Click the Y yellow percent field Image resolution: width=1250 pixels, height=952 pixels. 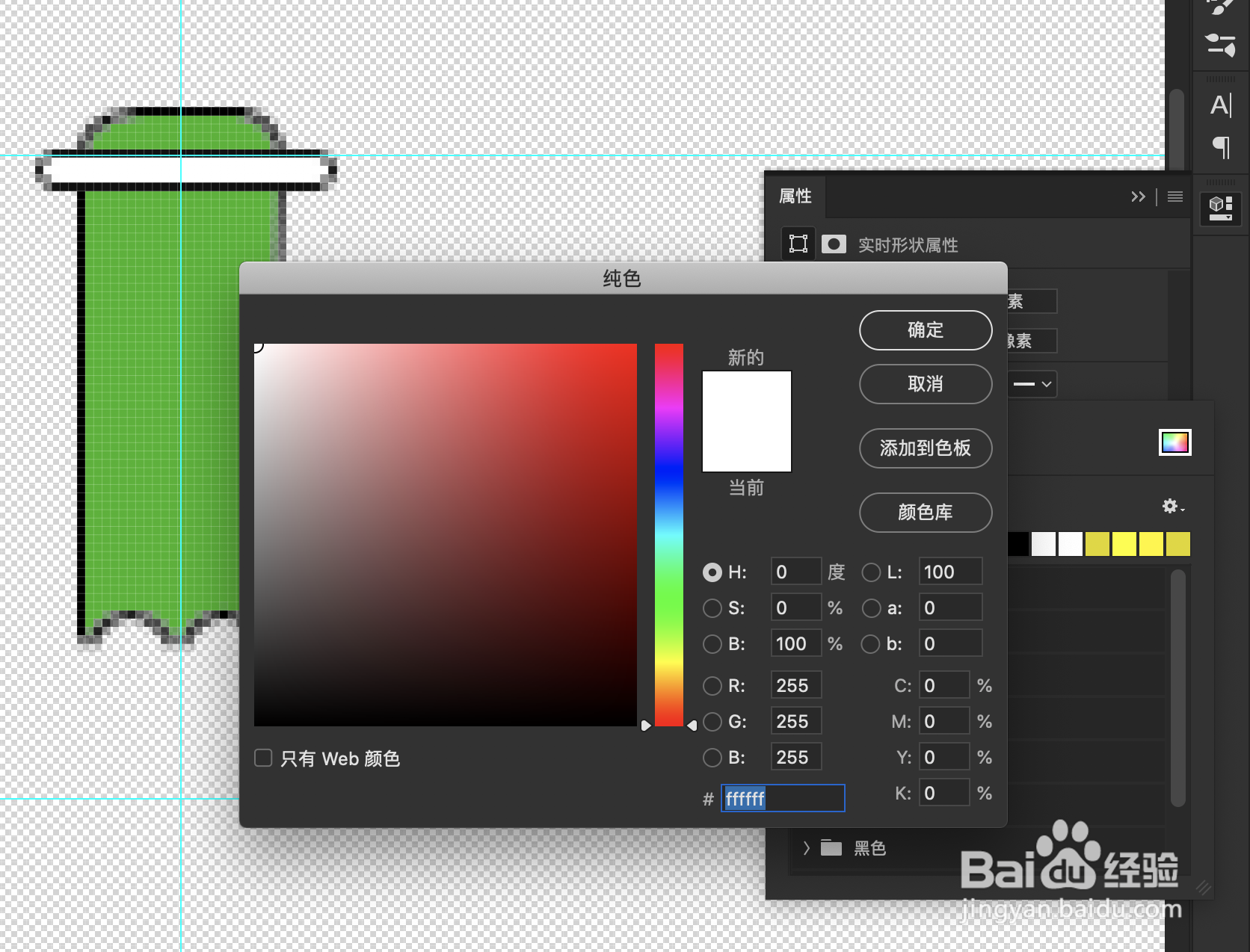944,758
